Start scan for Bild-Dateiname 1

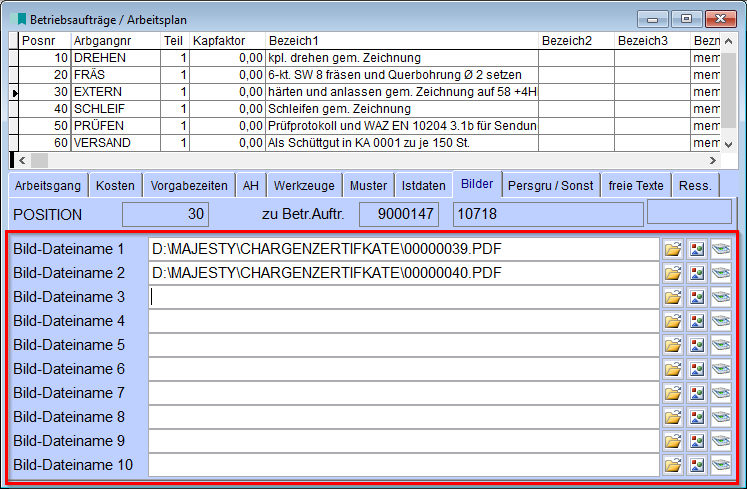pyautogui.click(x=721, y=249)
